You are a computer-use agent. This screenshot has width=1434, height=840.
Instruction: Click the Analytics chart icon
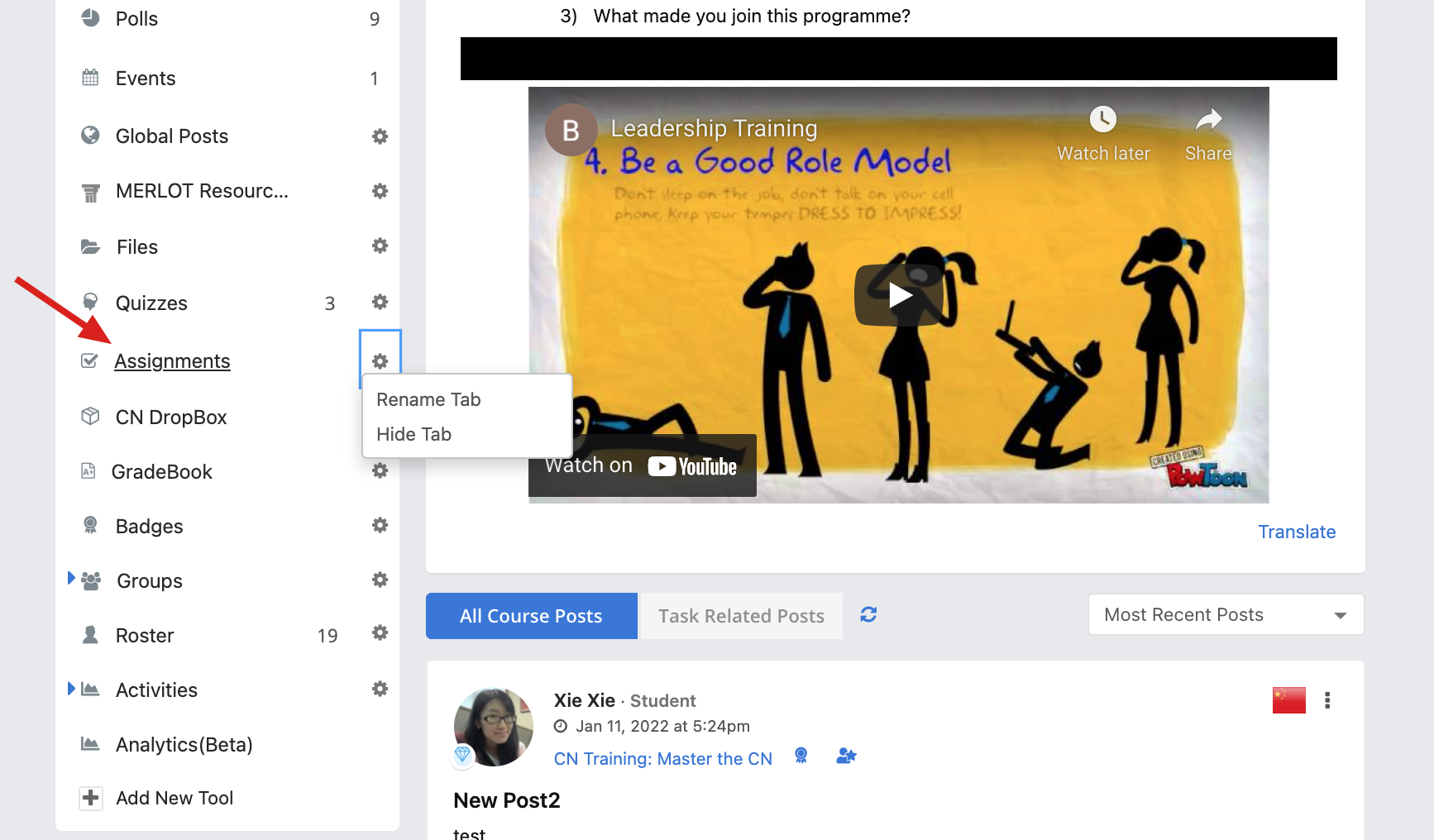90,743
